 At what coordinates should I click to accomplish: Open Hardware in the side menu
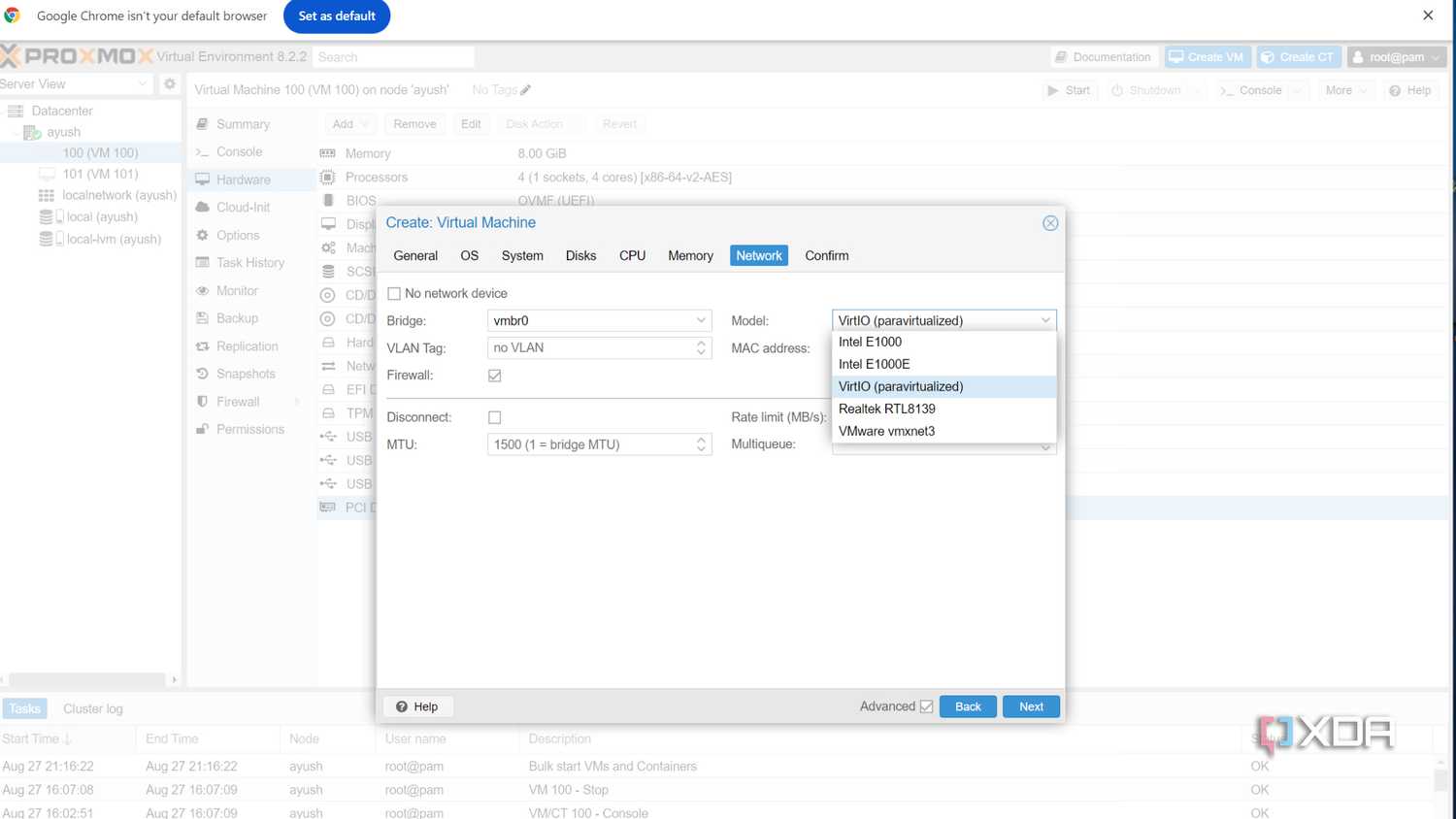[243, 180]
